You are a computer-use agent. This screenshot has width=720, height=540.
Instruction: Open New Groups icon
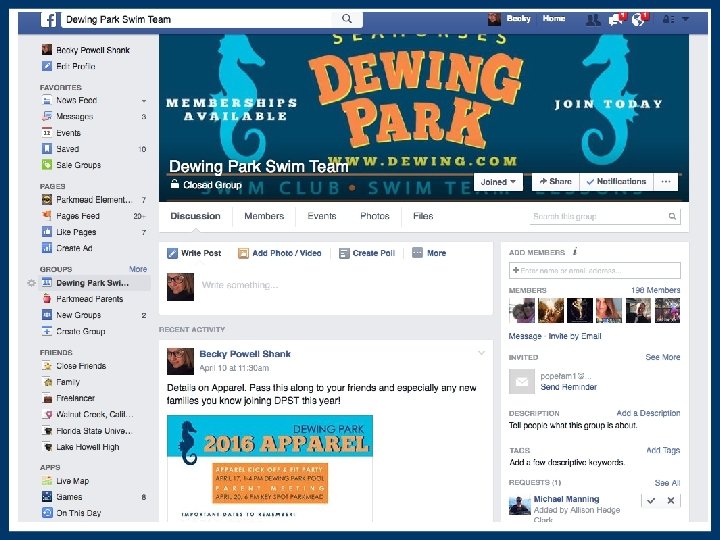[47, 315]
